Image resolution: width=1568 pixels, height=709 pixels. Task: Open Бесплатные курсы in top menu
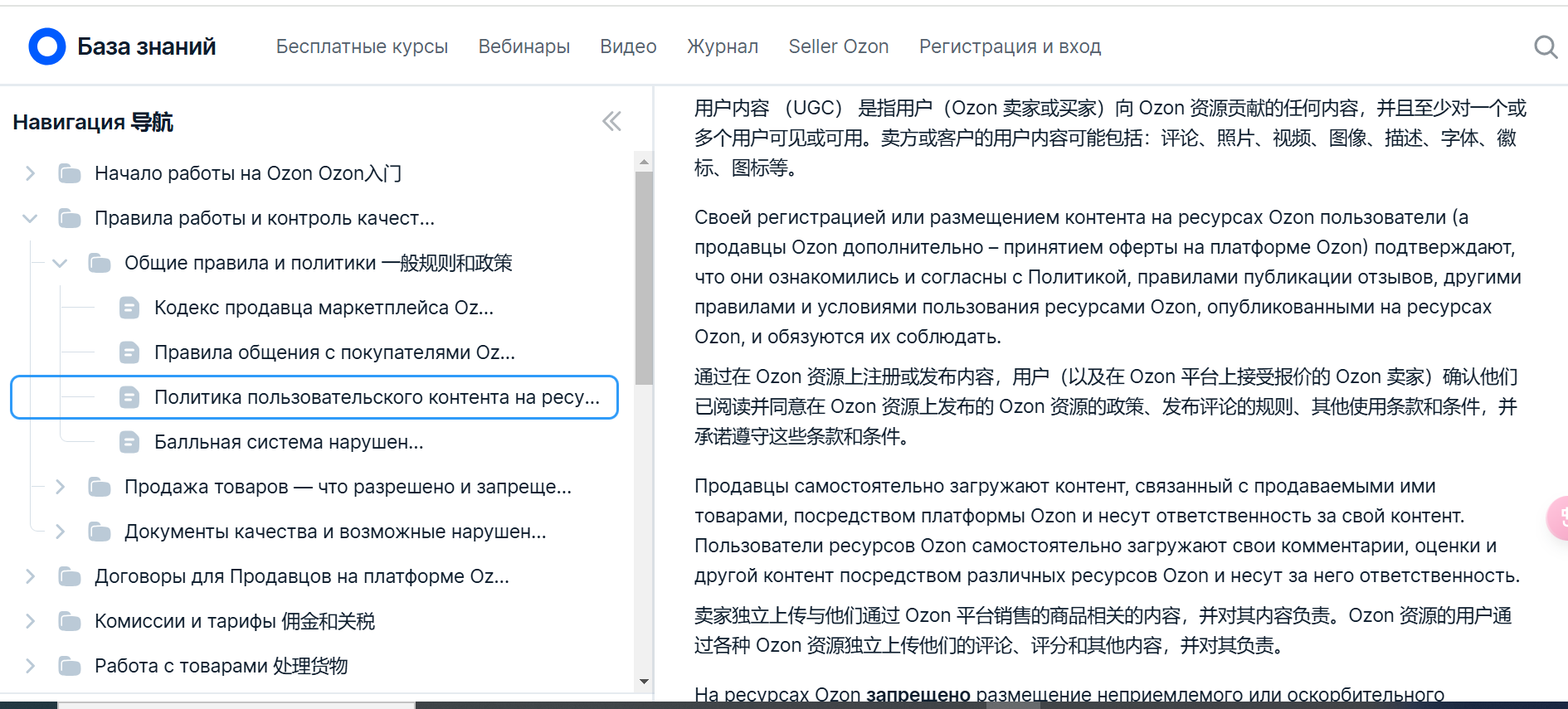[x=362, y=46]
